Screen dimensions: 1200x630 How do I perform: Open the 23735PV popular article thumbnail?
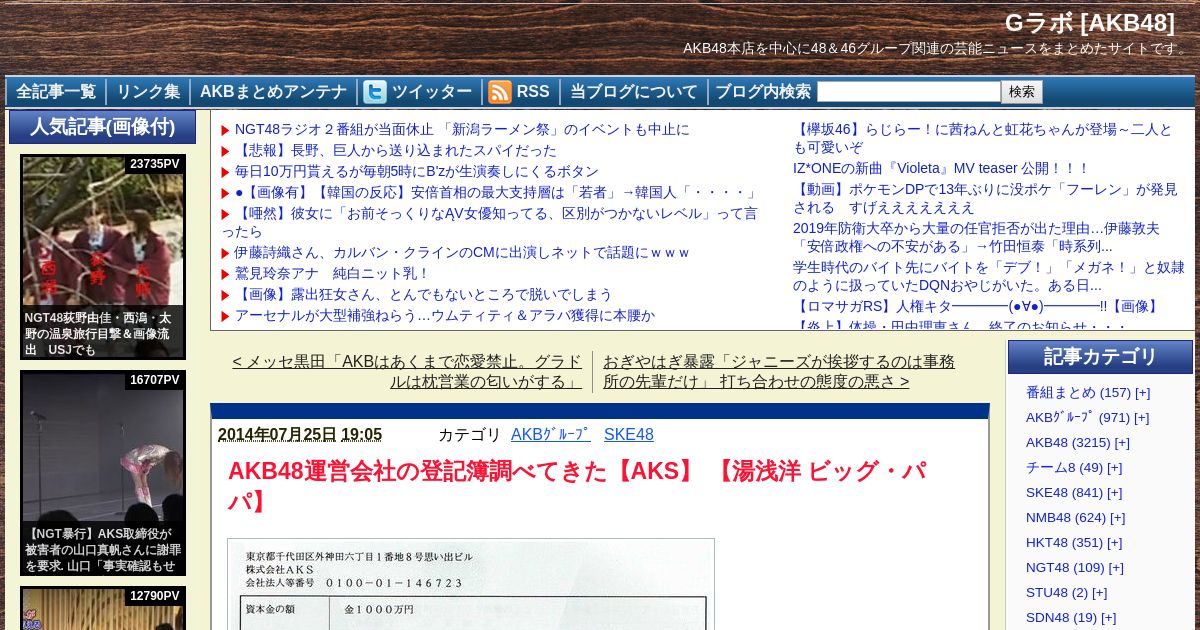point(103,257)
